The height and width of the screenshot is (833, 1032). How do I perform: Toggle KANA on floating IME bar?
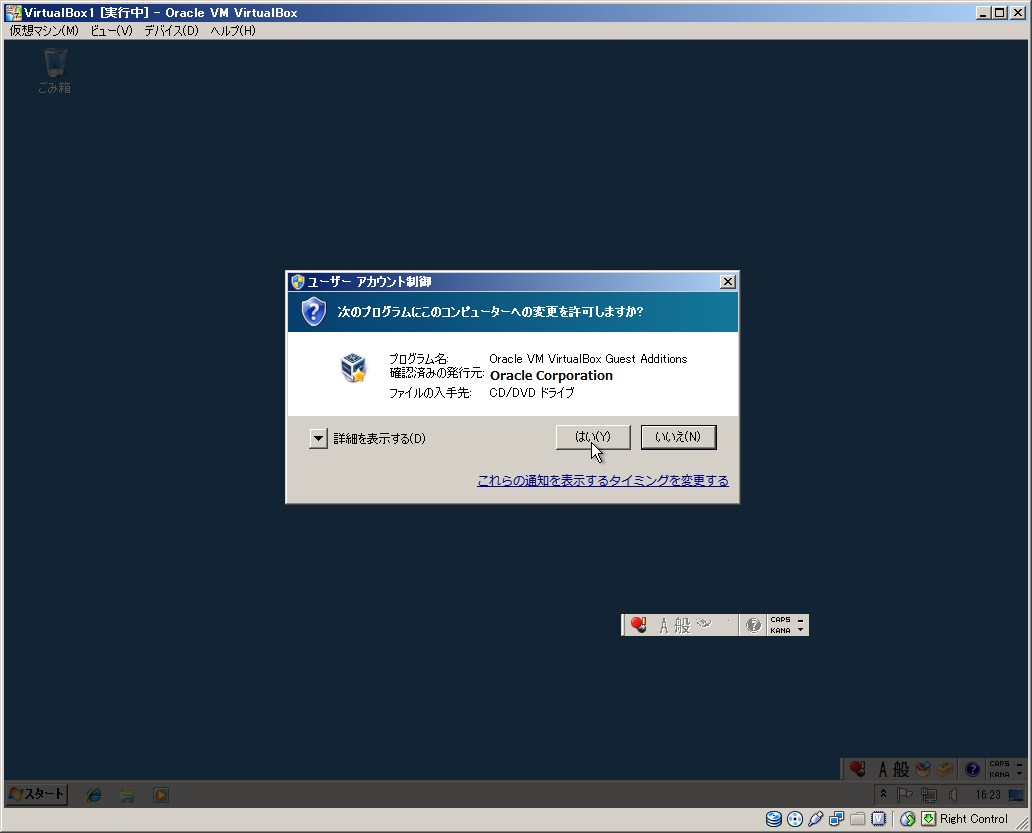coord(781,630)
